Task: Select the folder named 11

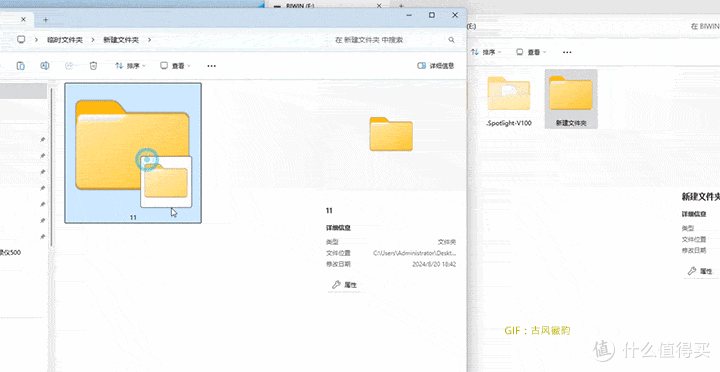Action: tap(133, 153)
